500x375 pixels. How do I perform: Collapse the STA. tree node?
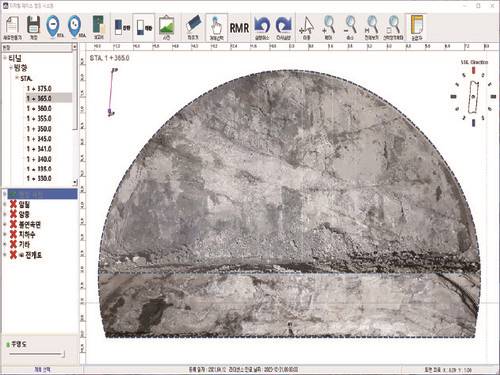[x=17, y=78]
